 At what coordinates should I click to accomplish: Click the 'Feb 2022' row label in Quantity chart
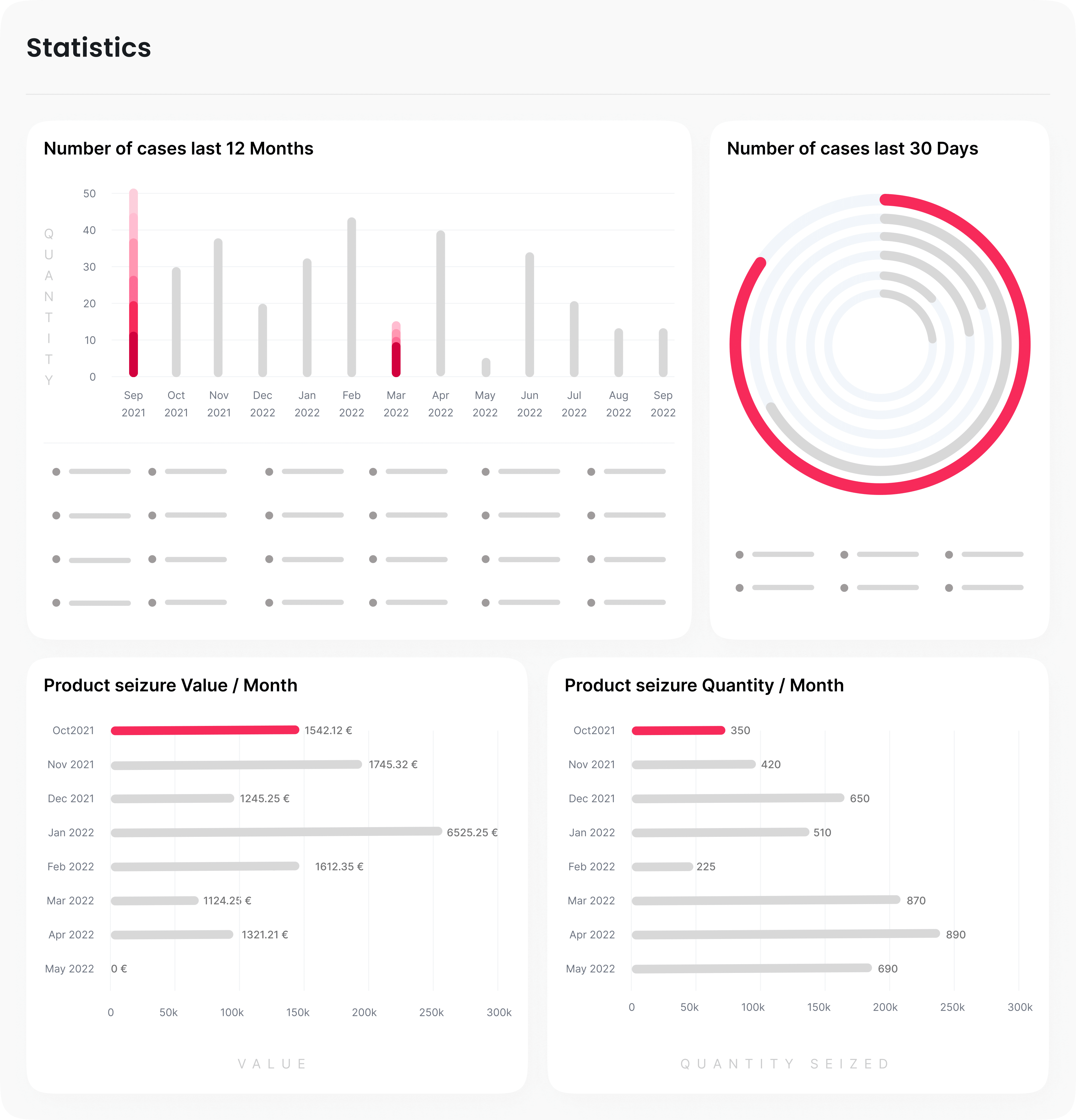tap(591, 867)
